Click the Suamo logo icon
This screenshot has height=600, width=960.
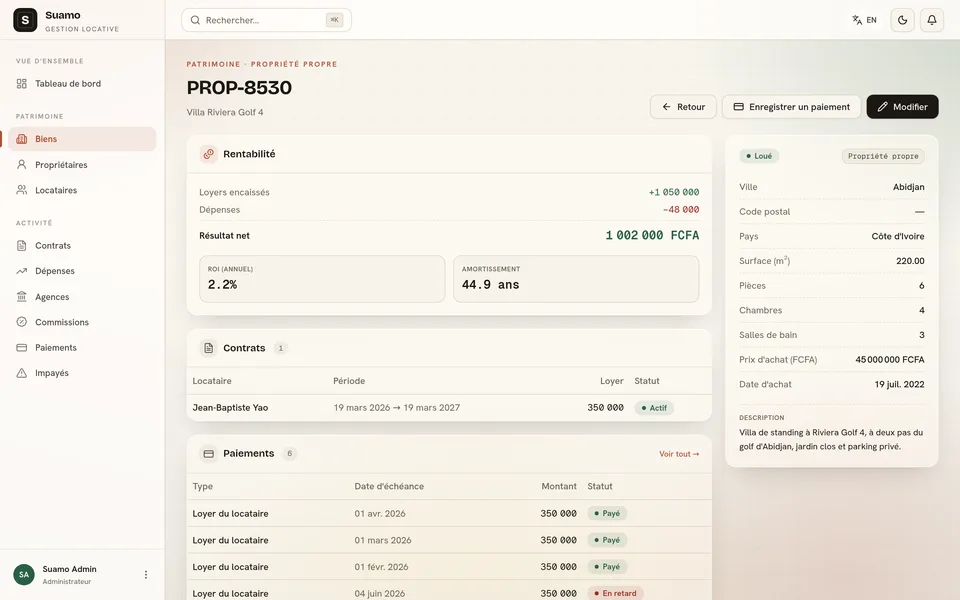tap(25, 20)
